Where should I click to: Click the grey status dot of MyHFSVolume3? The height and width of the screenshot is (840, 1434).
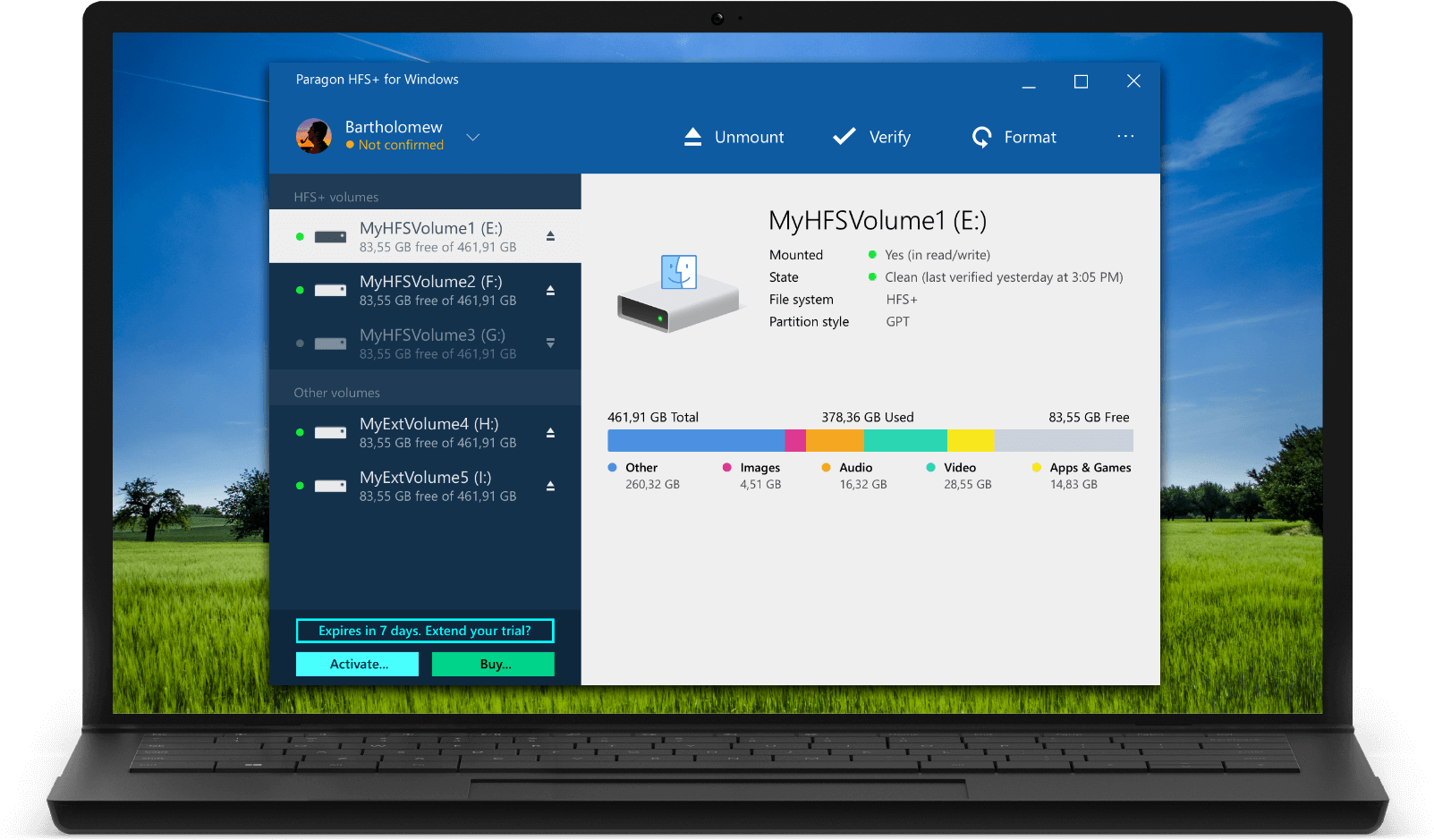(300, 344)
